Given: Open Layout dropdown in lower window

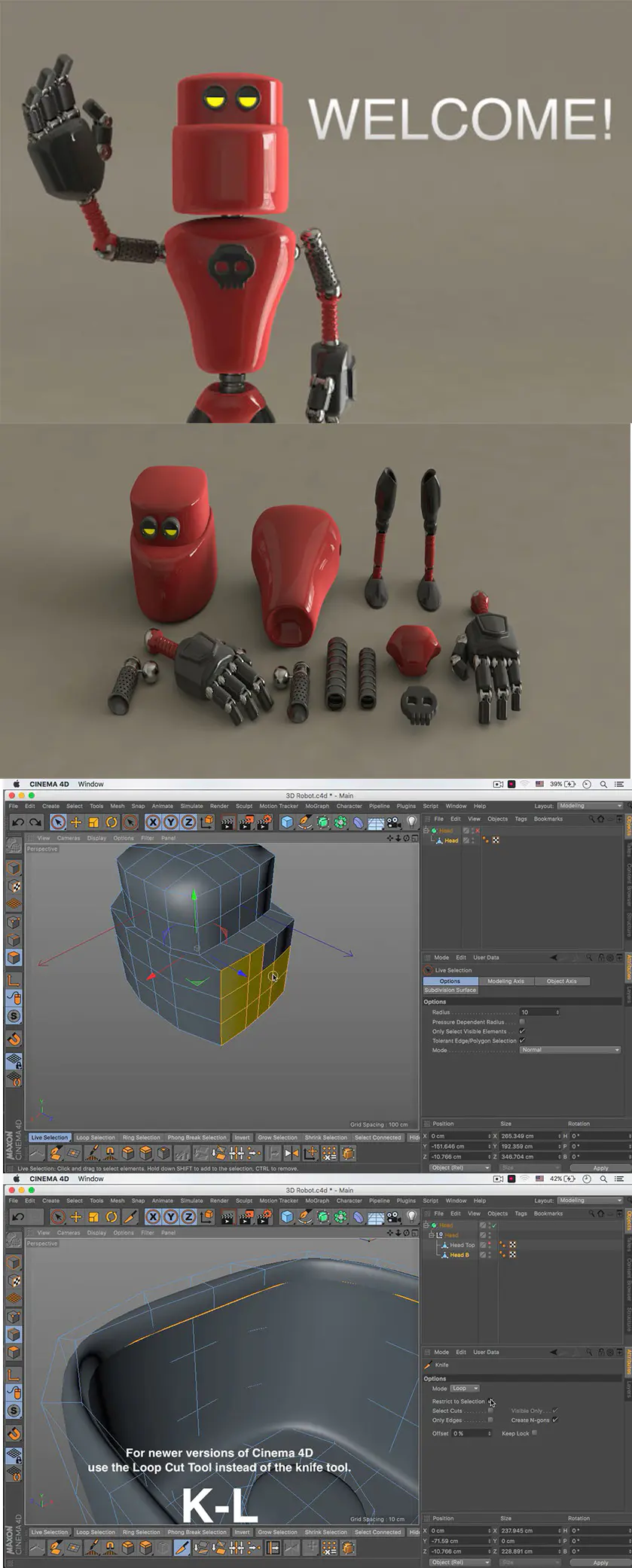Looking at the screenshot, I should tap(590, 1200).
